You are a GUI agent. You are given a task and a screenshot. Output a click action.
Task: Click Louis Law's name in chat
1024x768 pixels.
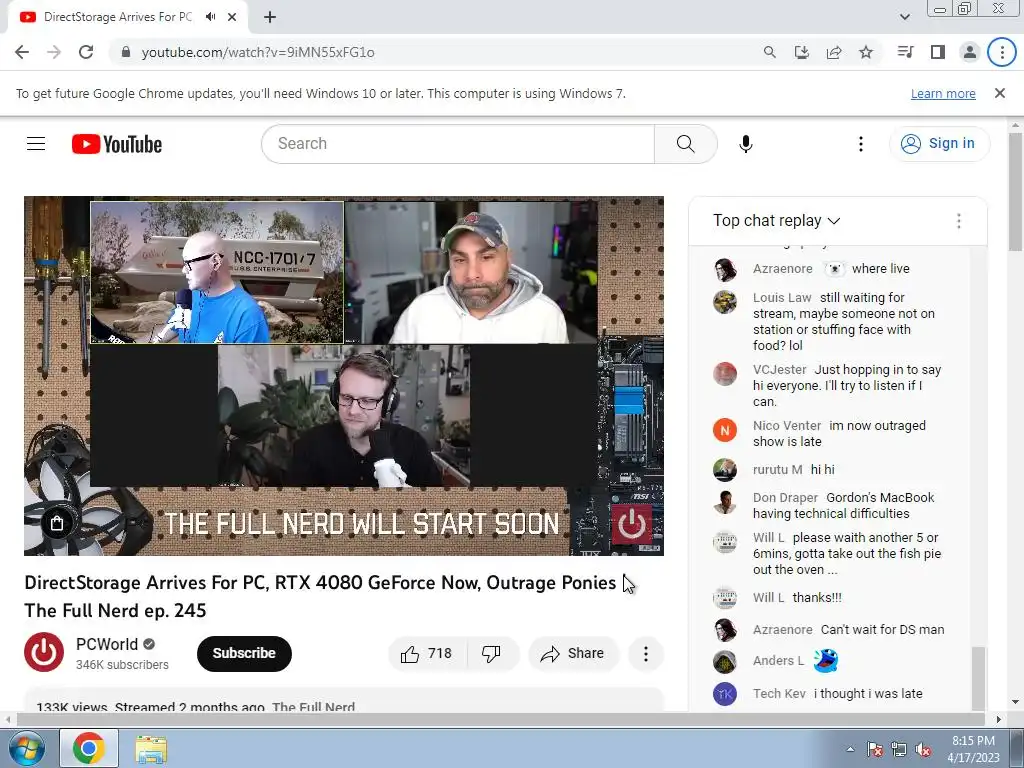(x=782, y=298)
